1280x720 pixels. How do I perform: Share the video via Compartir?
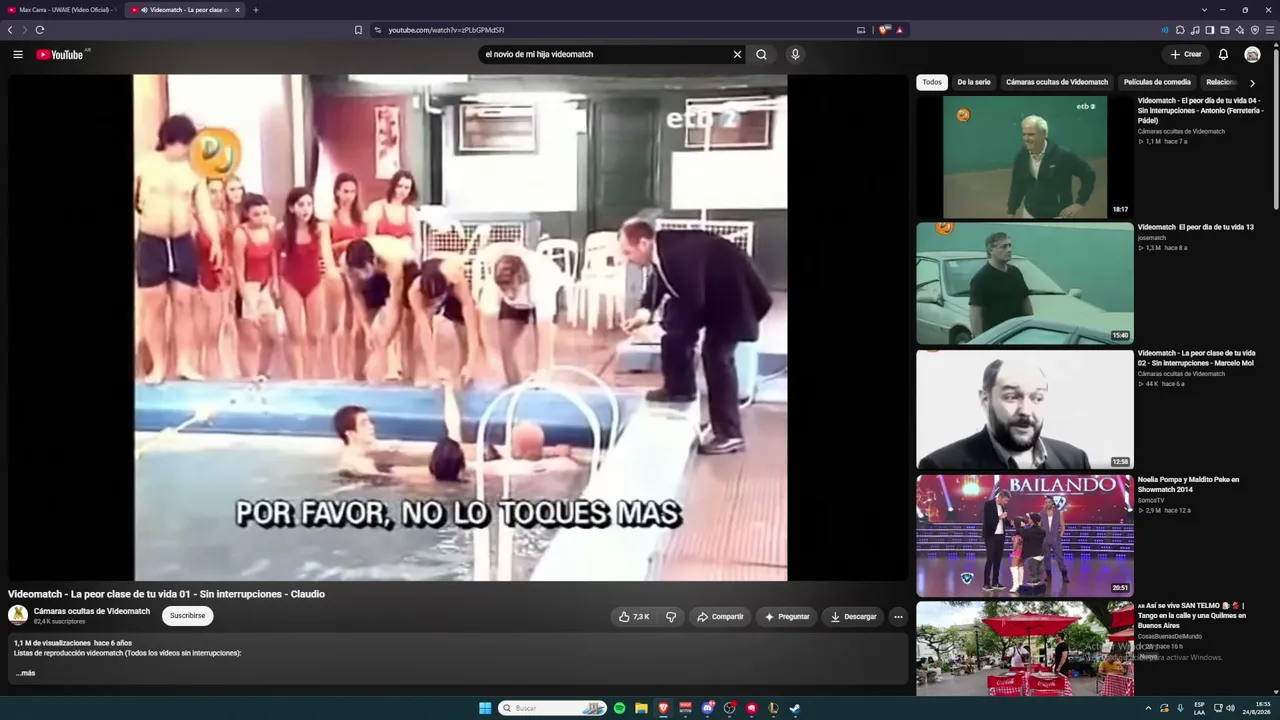coord(720,617)
